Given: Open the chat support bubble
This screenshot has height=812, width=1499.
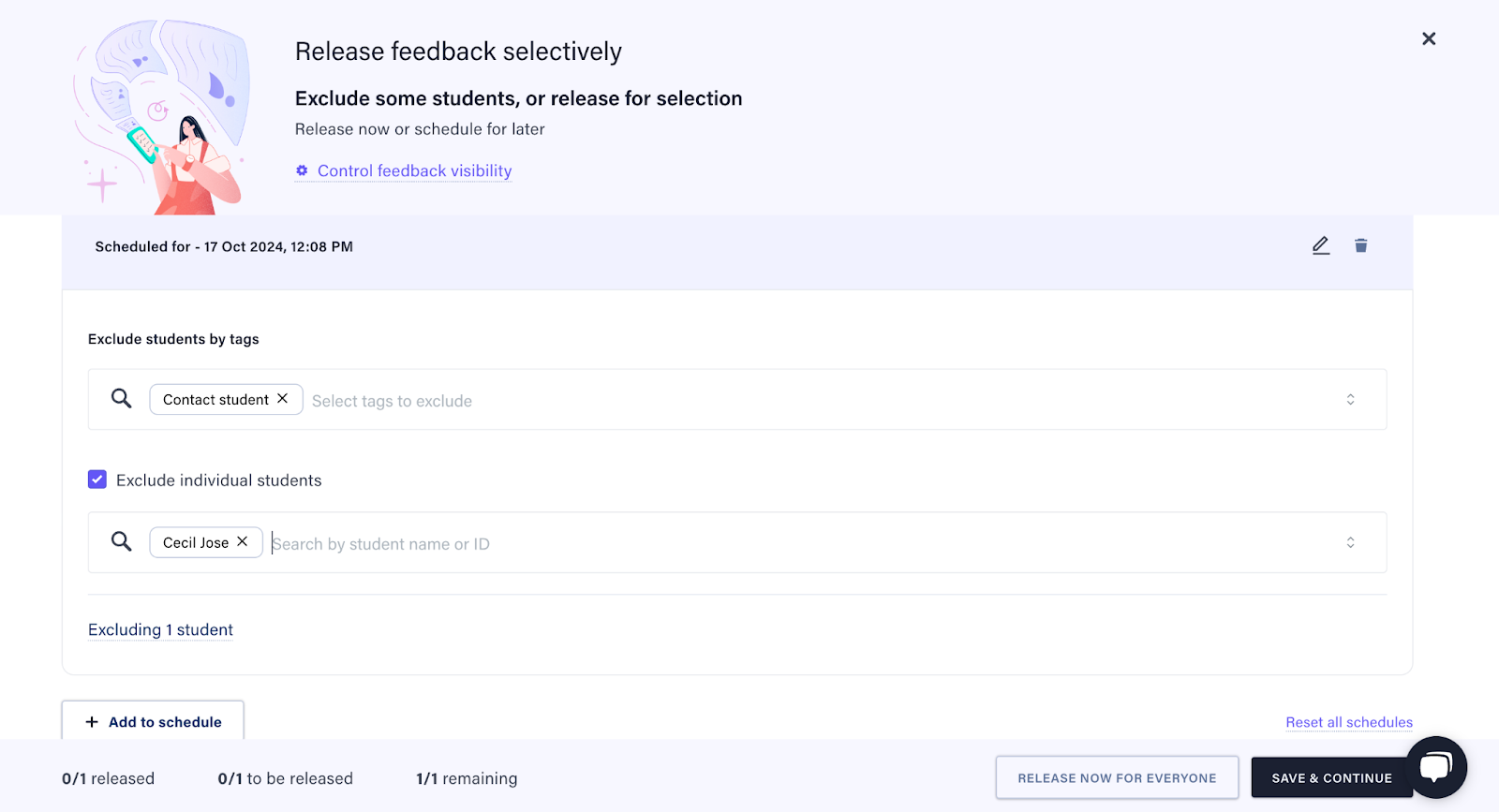Looking at the screenshot, I should tap(1436, 767).
